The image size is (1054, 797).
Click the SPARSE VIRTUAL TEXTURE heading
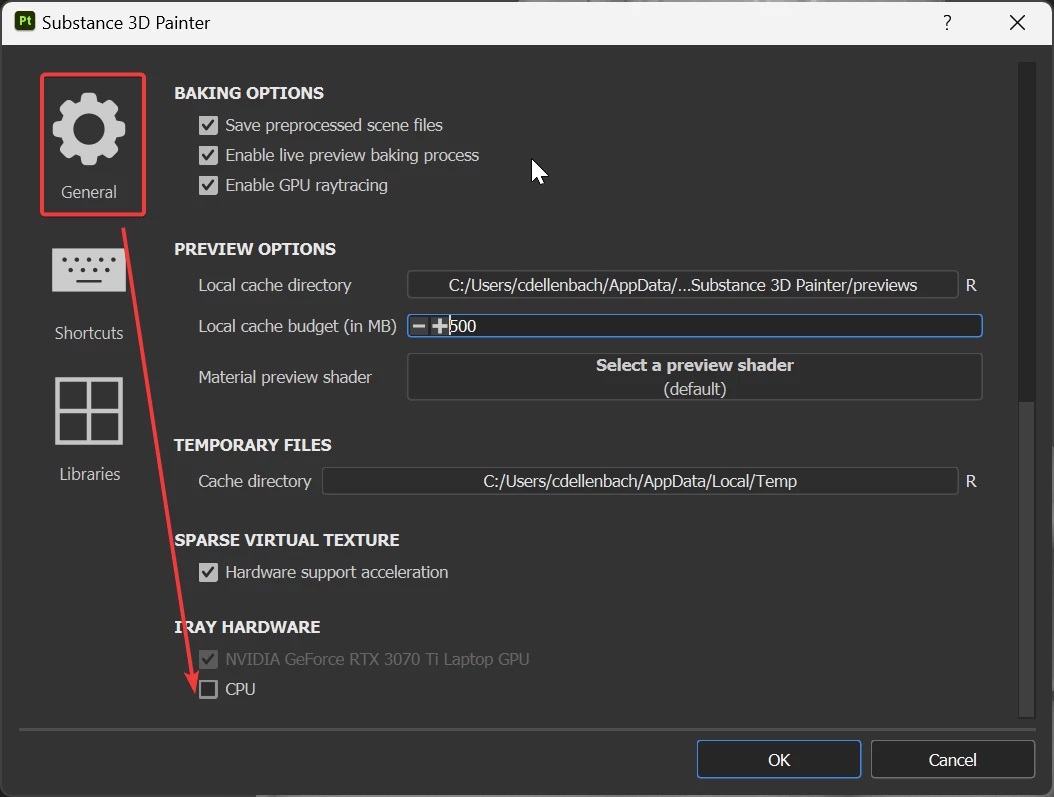[286, 540]
